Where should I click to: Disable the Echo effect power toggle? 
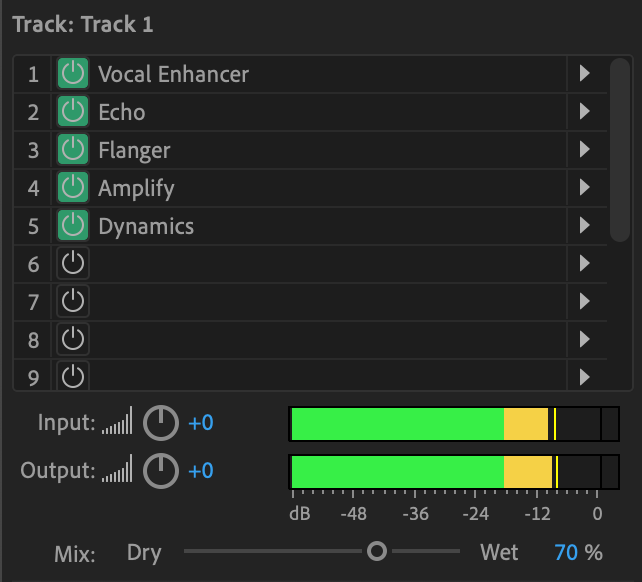pos(73,111)
